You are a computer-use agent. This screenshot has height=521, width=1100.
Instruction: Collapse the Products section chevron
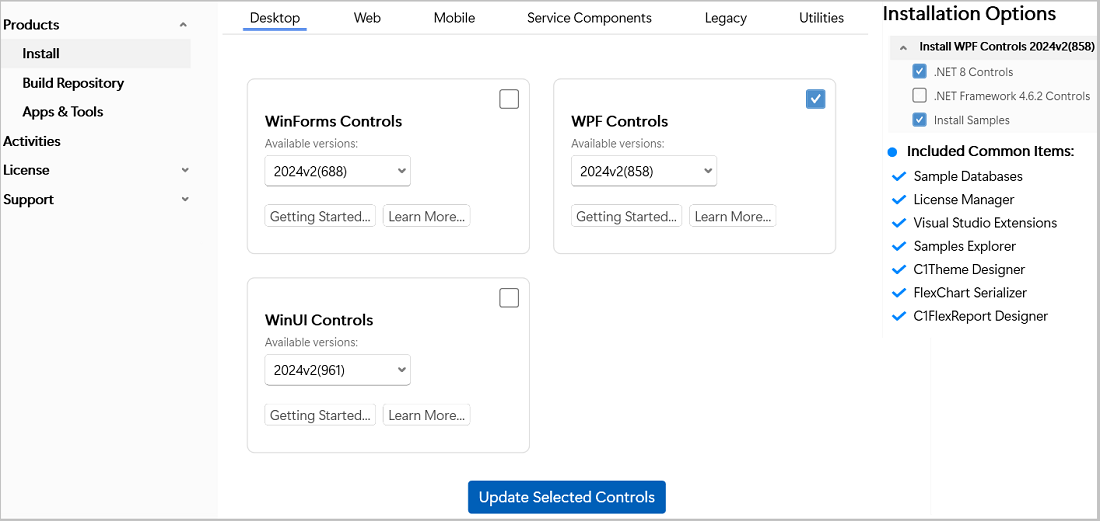(183, 25)
